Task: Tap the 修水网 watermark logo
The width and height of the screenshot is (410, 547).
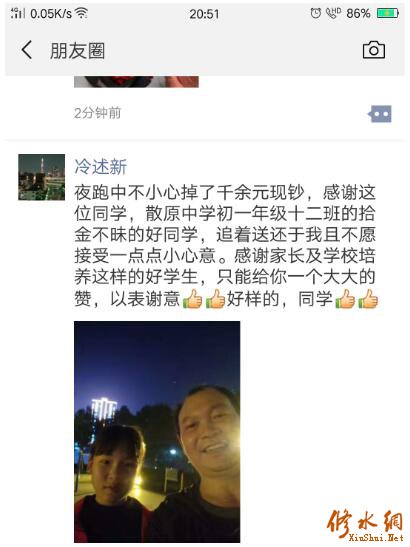Action: (x=366, y=526)
